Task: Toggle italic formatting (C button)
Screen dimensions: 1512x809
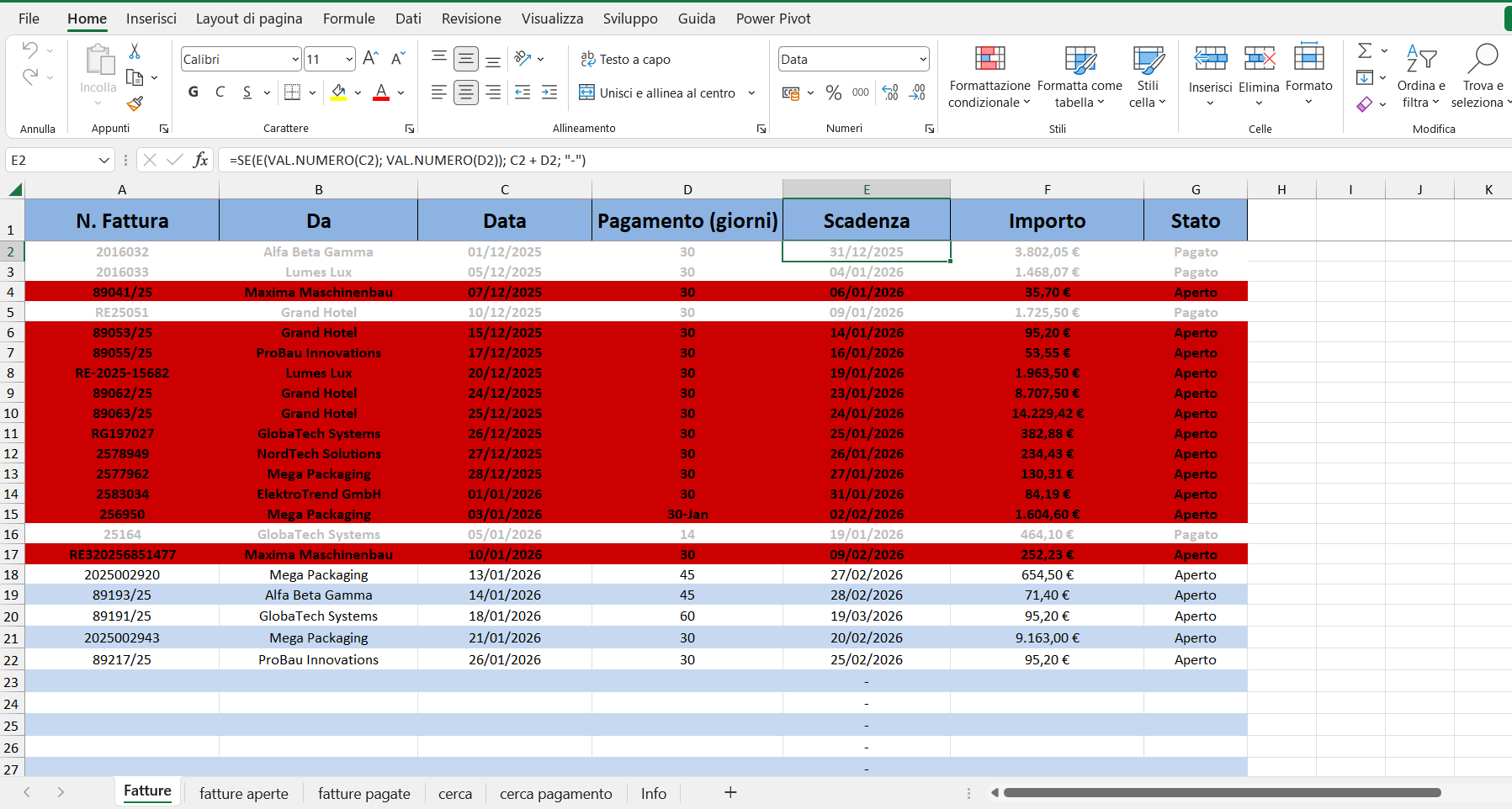Action: tap(220, 93)
